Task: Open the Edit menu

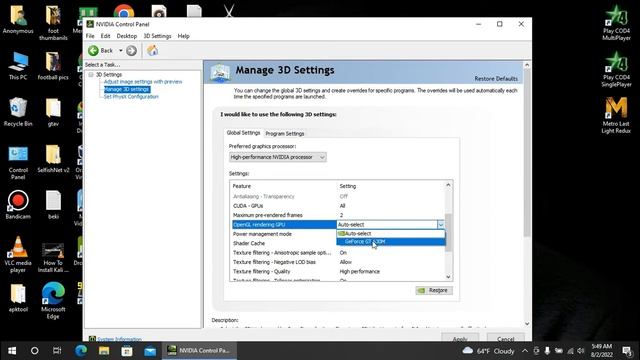Action: point(105,36)
